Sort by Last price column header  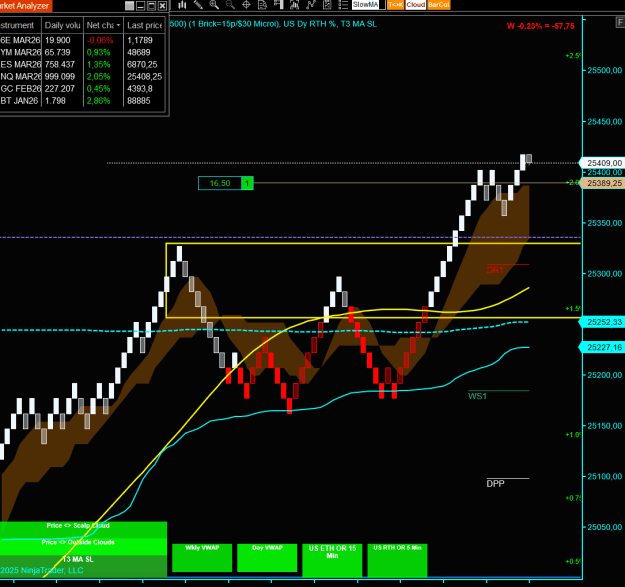tap(144, 25)
